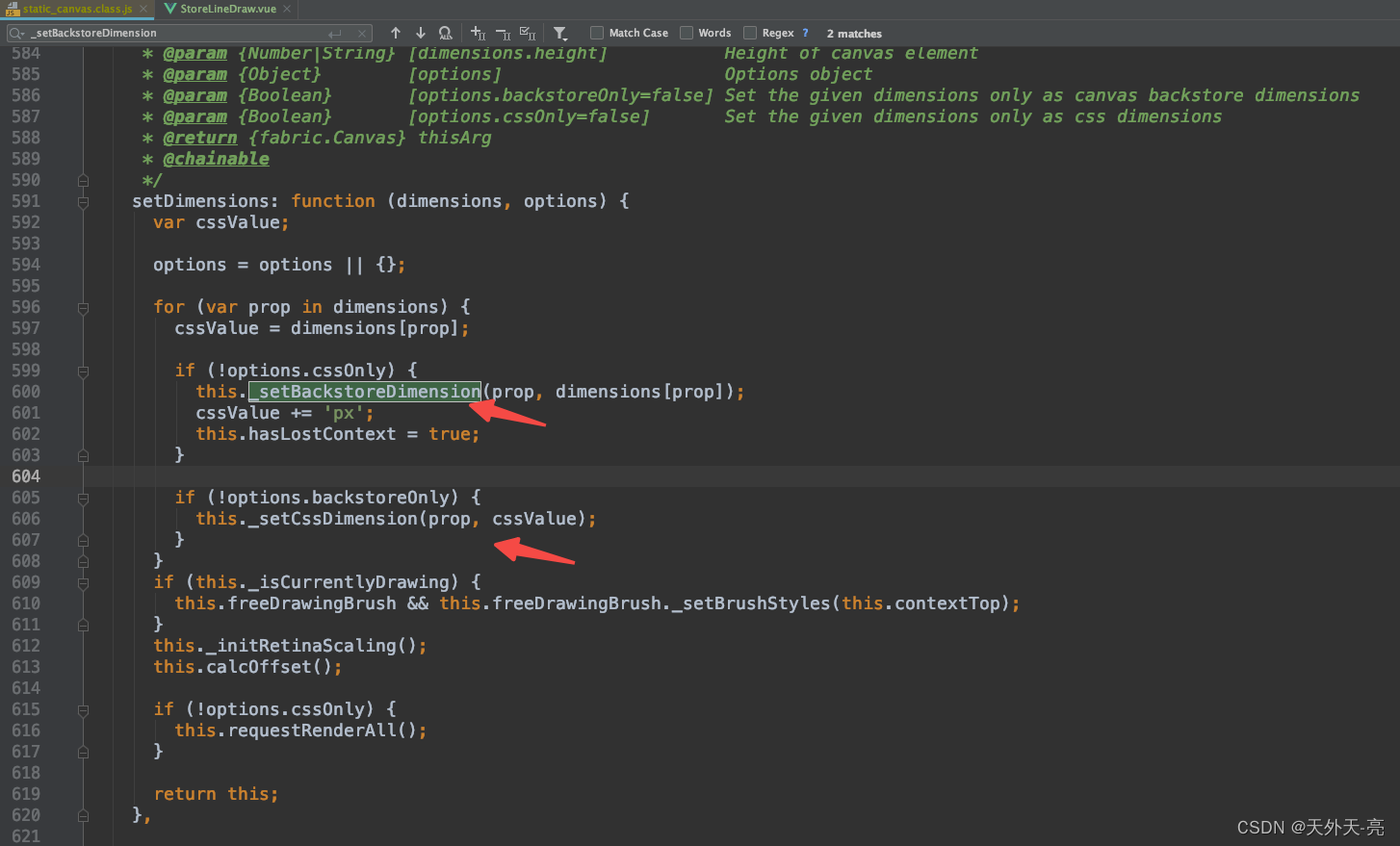Click _setBrushStyles call on line 610
The height and width of the screenshot is (846, 1400).
[751, 603]
